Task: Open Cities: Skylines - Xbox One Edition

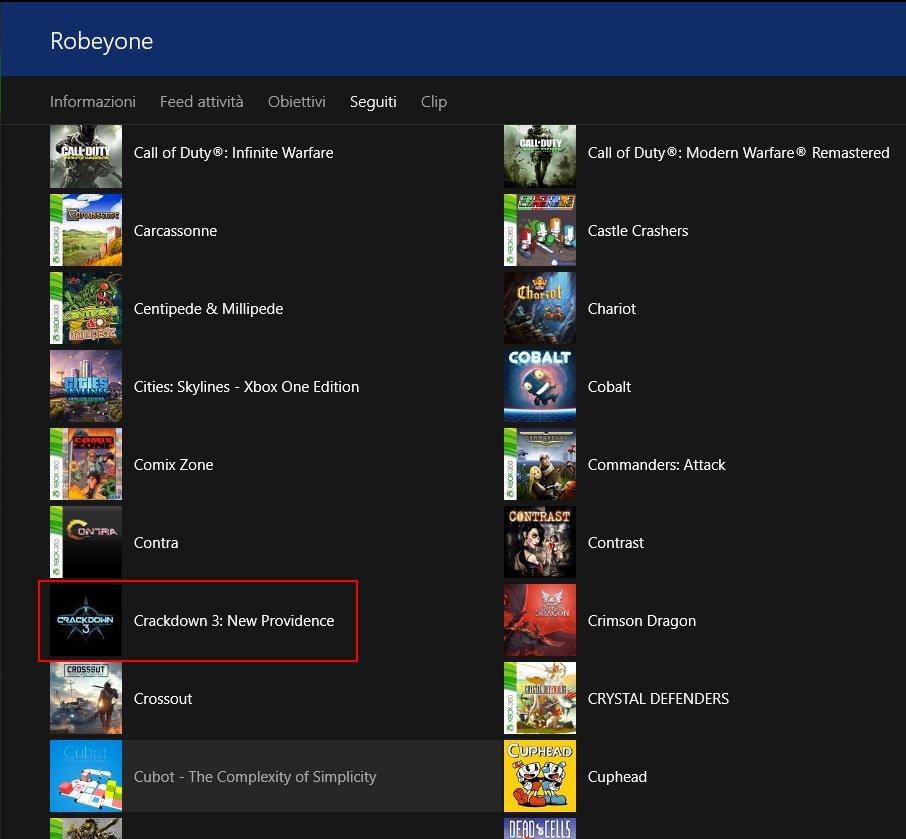Action: 246,387
